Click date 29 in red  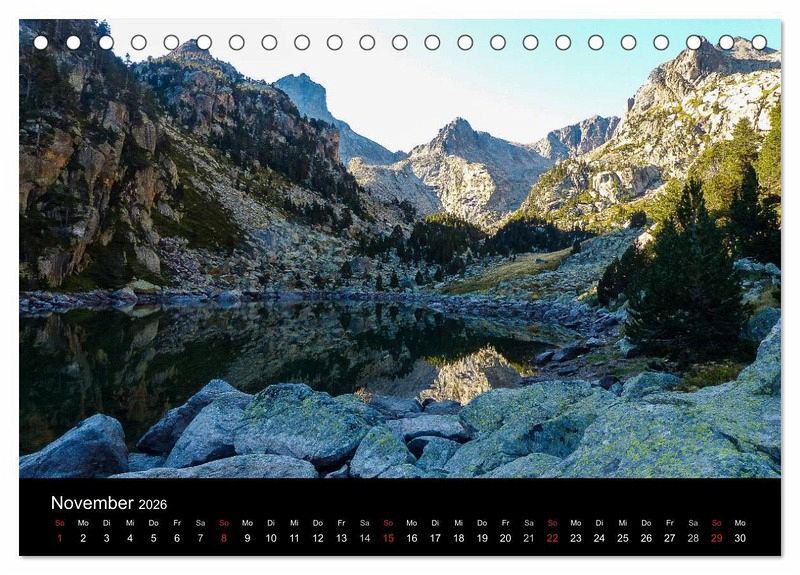(x=716, y=538)
